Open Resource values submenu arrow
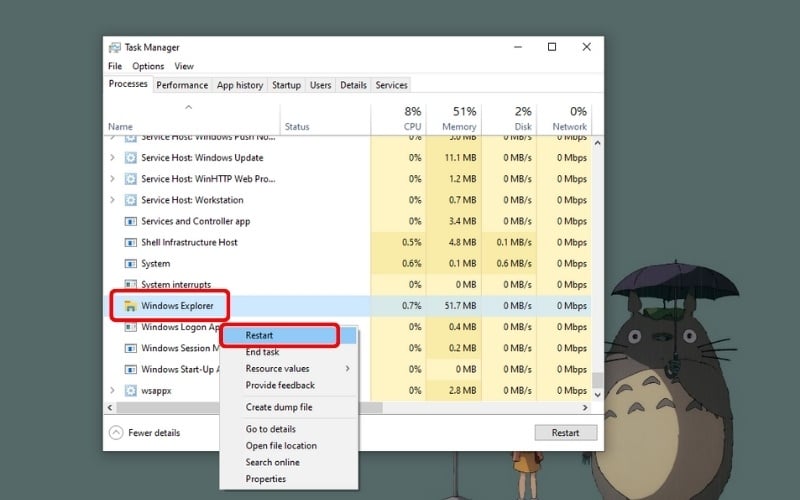Image resolution: width=800 pixels, height=500 pixels. (347, 368)
